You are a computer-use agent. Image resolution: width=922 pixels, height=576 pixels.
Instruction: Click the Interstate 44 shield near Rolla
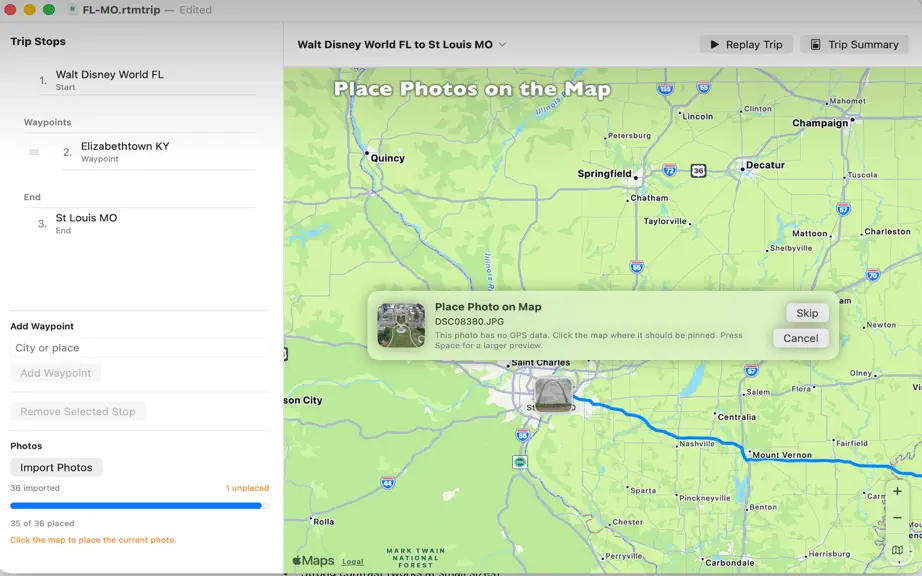click(x=387, y=483)
